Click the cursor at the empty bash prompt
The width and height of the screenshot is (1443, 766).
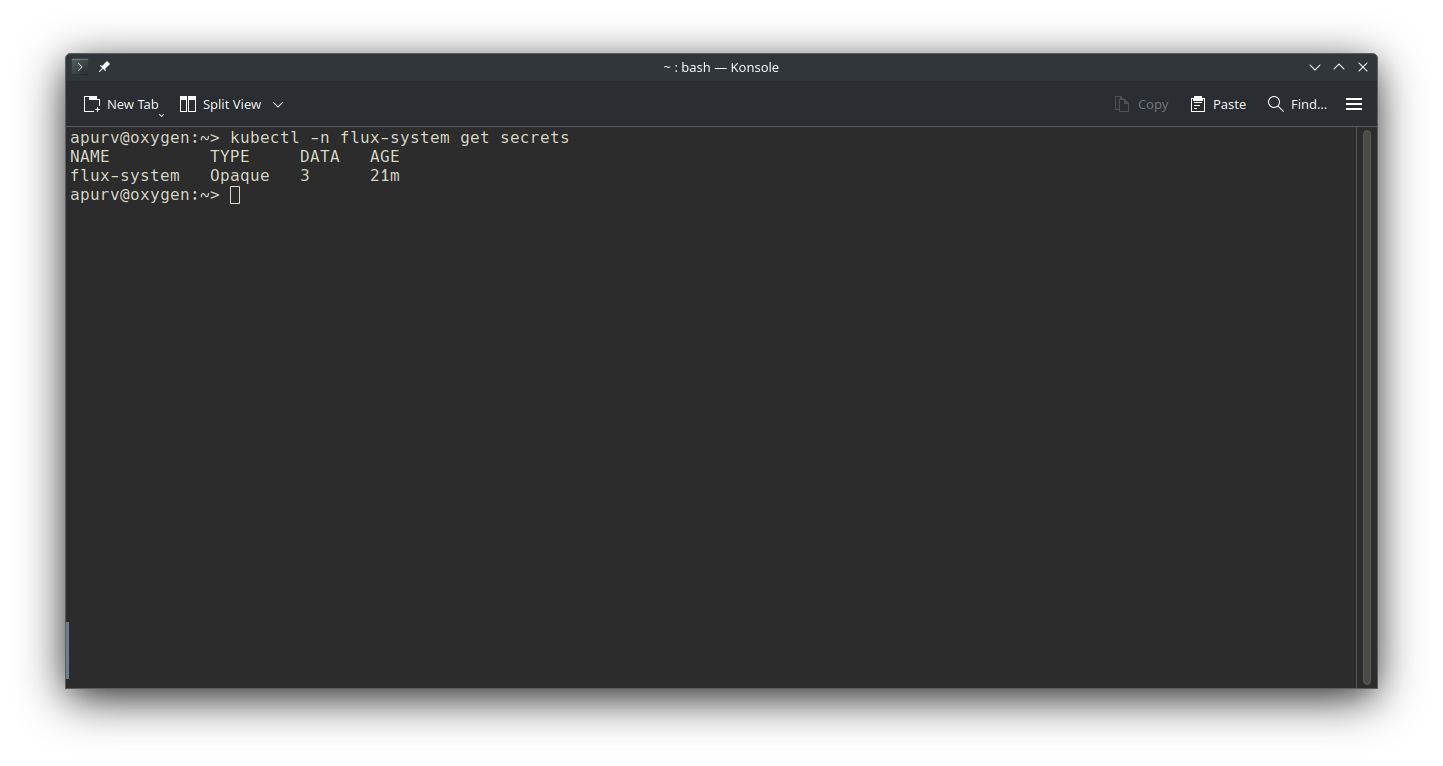(x=235, y=195)
